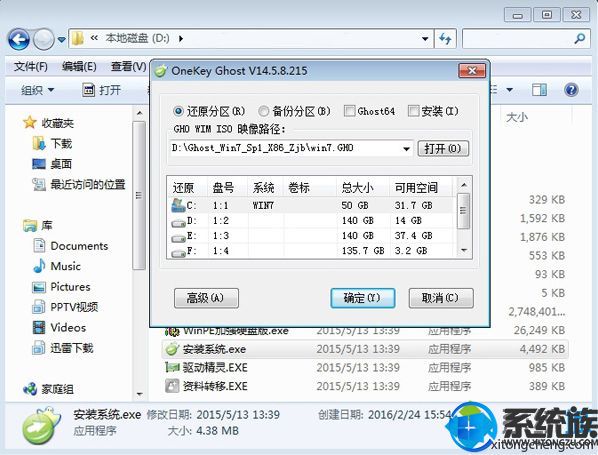The height and width of the screenshot is (455, 598).
Task: Expand the address bar history dropdown
Action: click(x=425, y=39)
